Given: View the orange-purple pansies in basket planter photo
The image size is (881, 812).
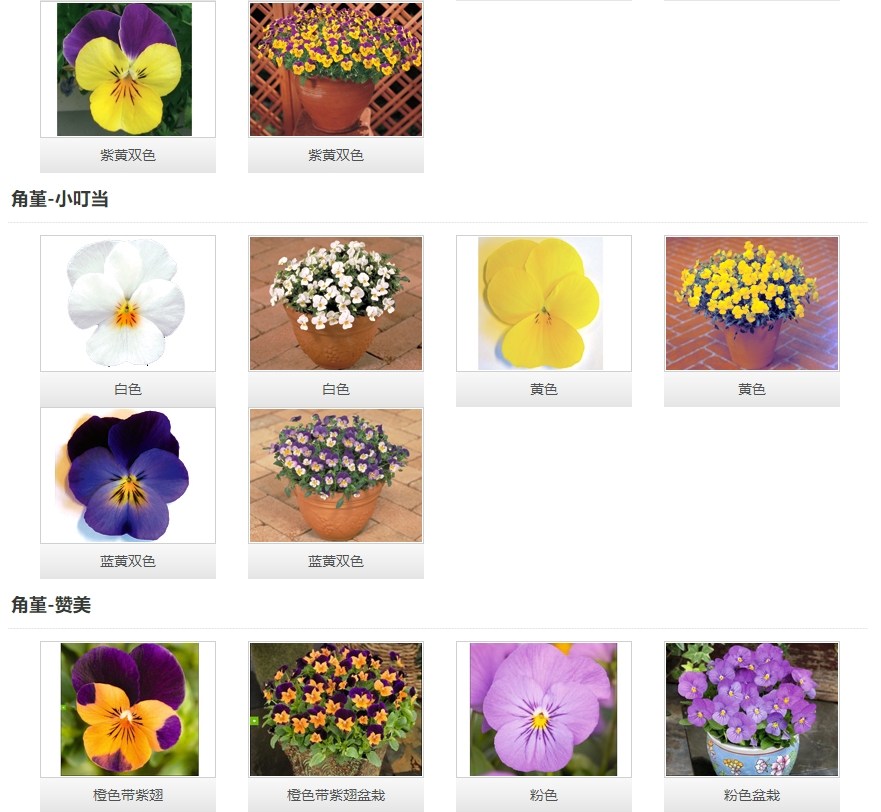Looking at the screenshot, I should click(335, 709).
